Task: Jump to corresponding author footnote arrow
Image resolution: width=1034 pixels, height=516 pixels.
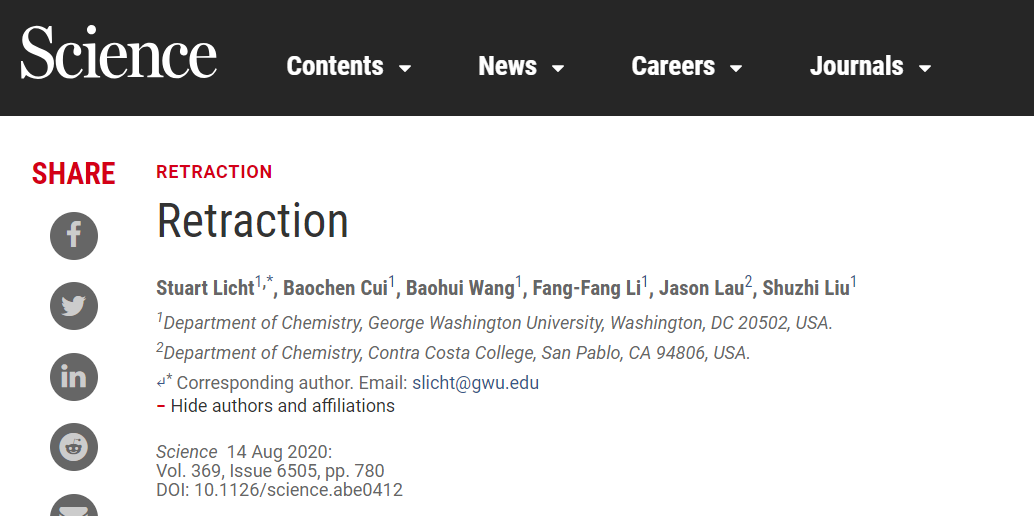Action: tap(161, 383)
